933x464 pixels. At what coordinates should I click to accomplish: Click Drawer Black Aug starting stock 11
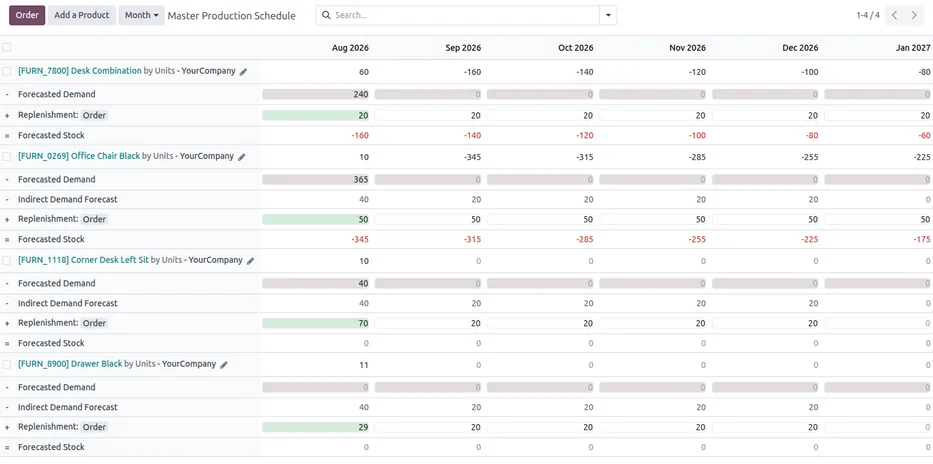(x=364, y=365)
